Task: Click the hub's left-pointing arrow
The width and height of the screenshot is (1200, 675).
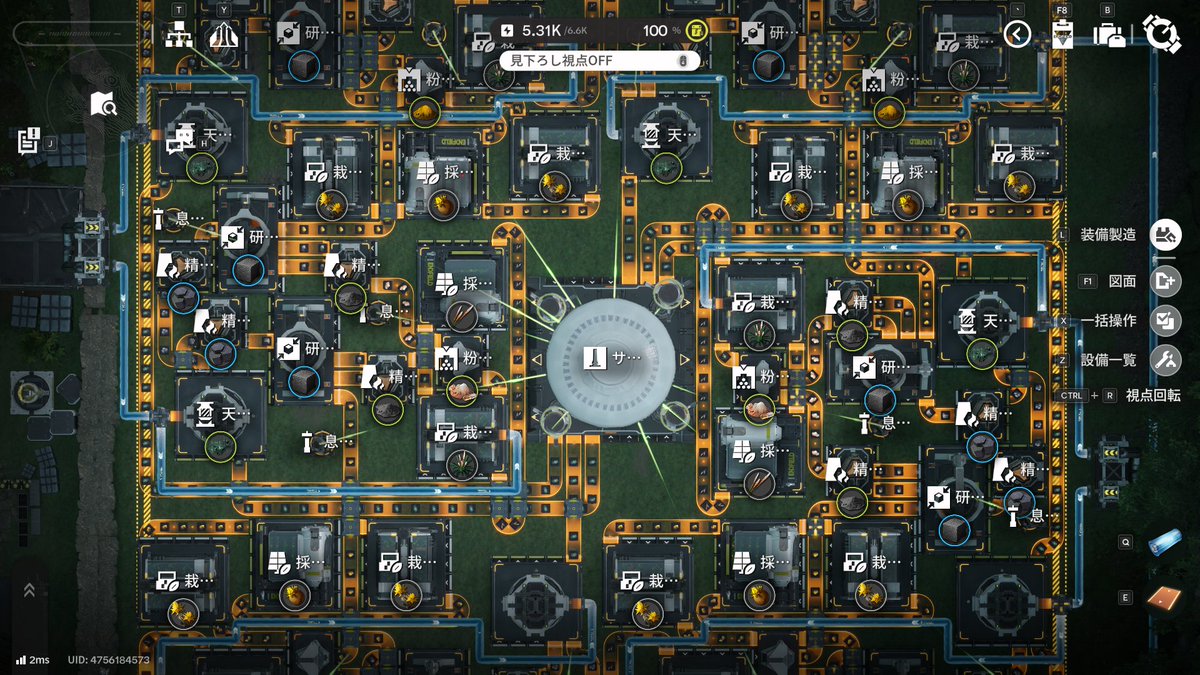Action: point(537,360)
